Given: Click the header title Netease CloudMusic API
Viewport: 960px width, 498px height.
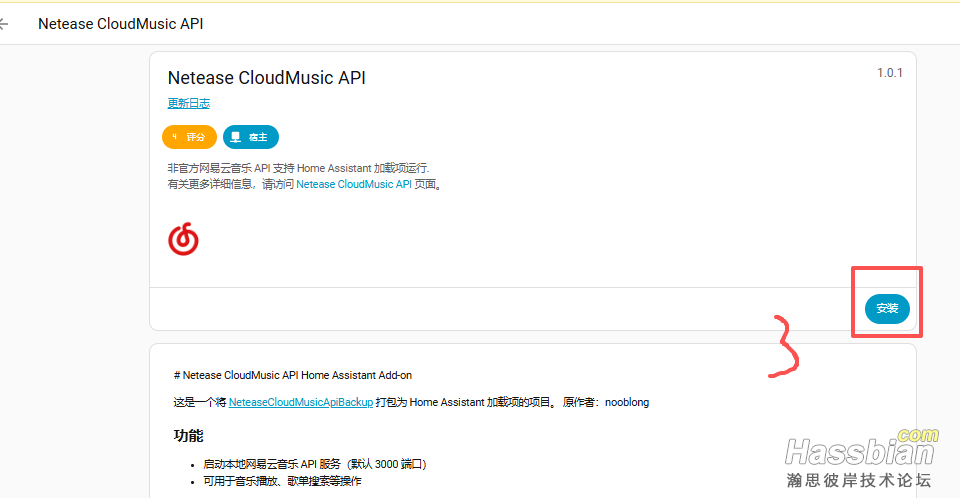Looking at the screenshot, I should [x=121, y=24].
